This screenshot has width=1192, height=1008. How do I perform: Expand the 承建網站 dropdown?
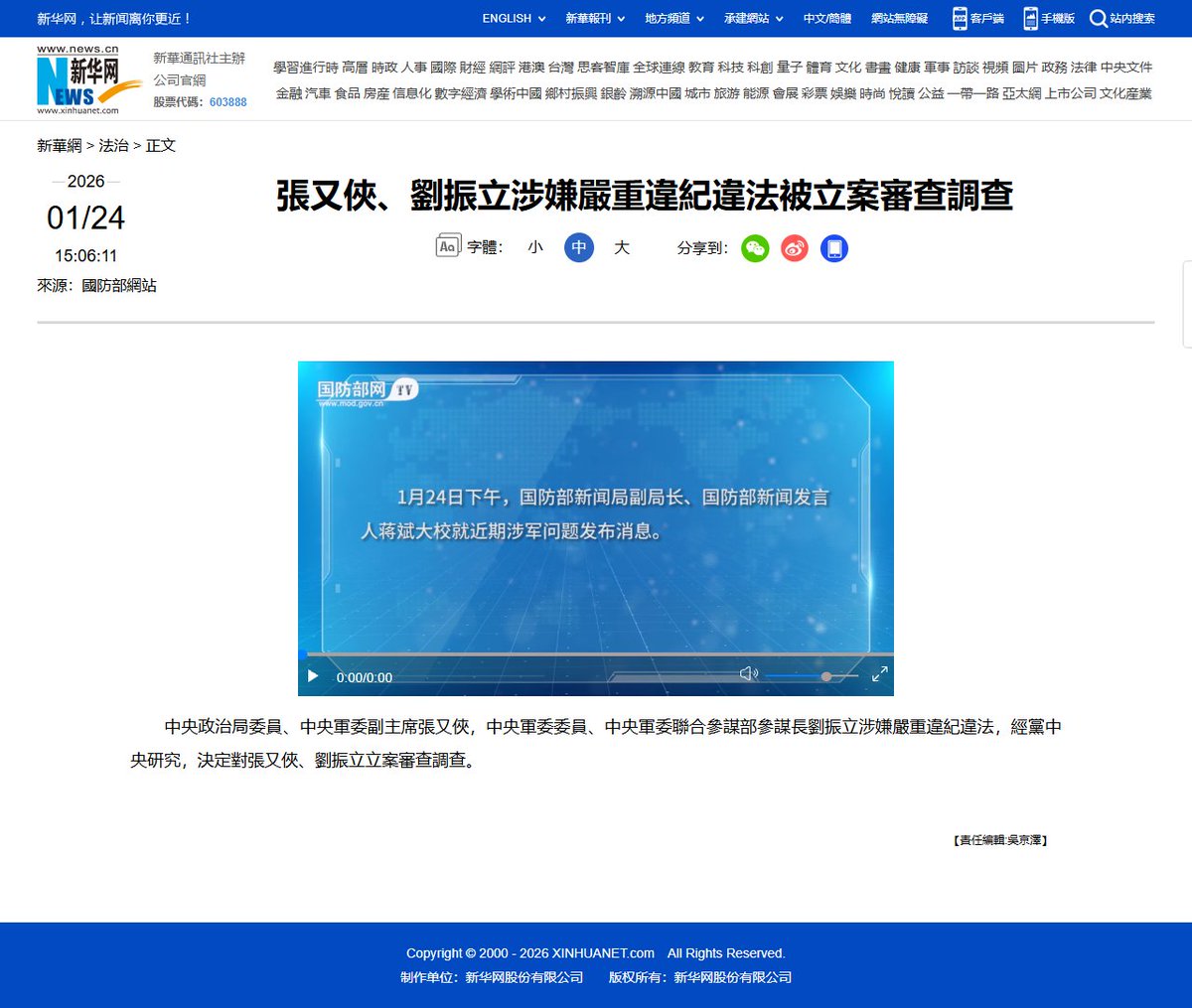click(x=745, y=18)
